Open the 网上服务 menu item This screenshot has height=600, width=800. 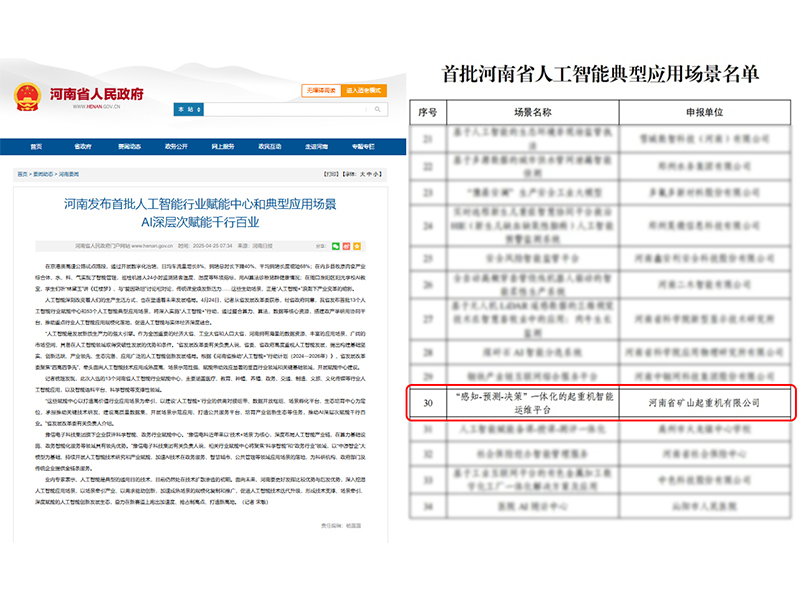click(x=222, y=143)
